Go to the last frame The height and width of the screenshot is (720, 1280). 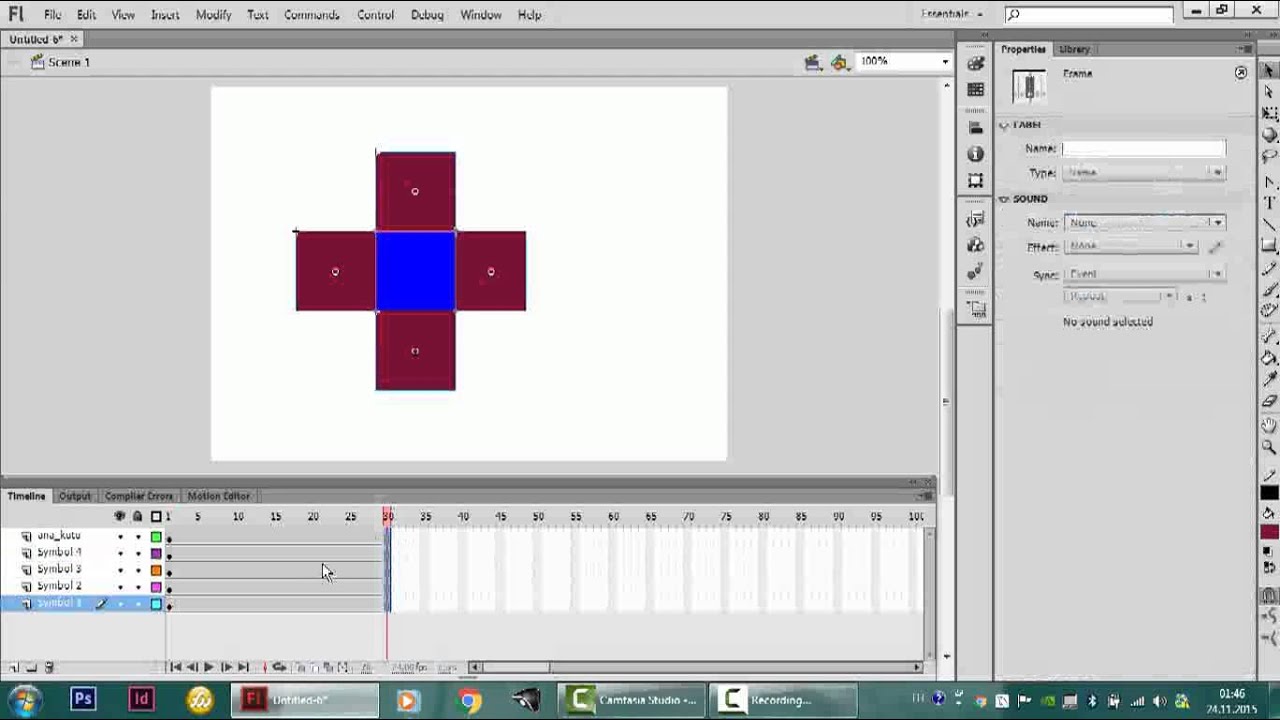click(243, 667)
